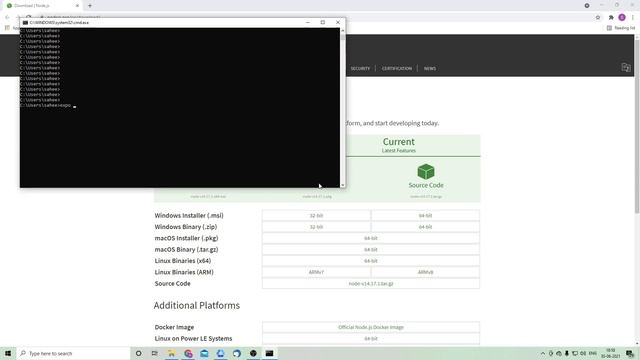Open File Explorer from the taskbar
The image size is (640, 360).
point(171,353)
